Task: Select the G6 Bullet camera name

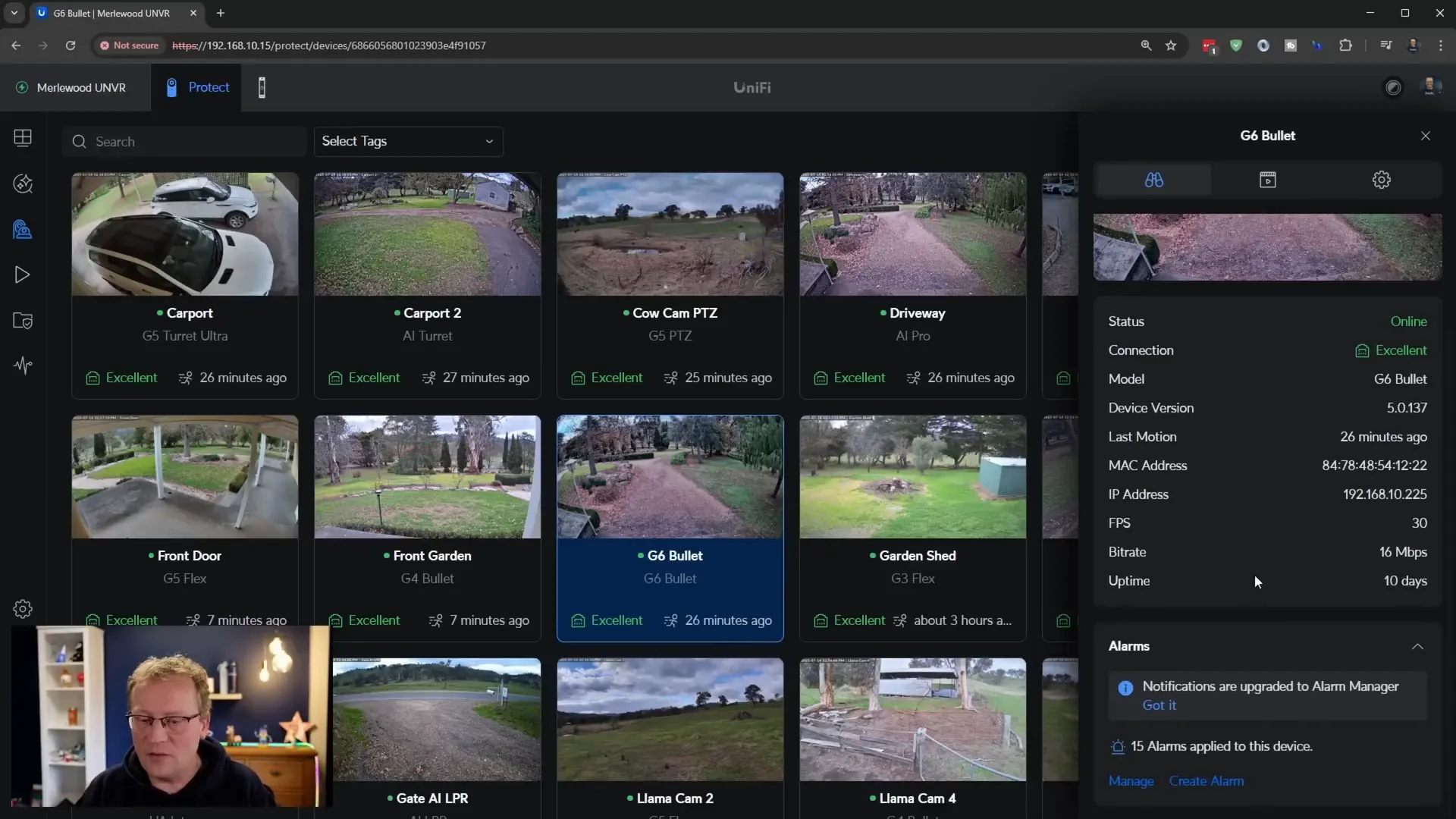Action: click(x=675, y=556)
